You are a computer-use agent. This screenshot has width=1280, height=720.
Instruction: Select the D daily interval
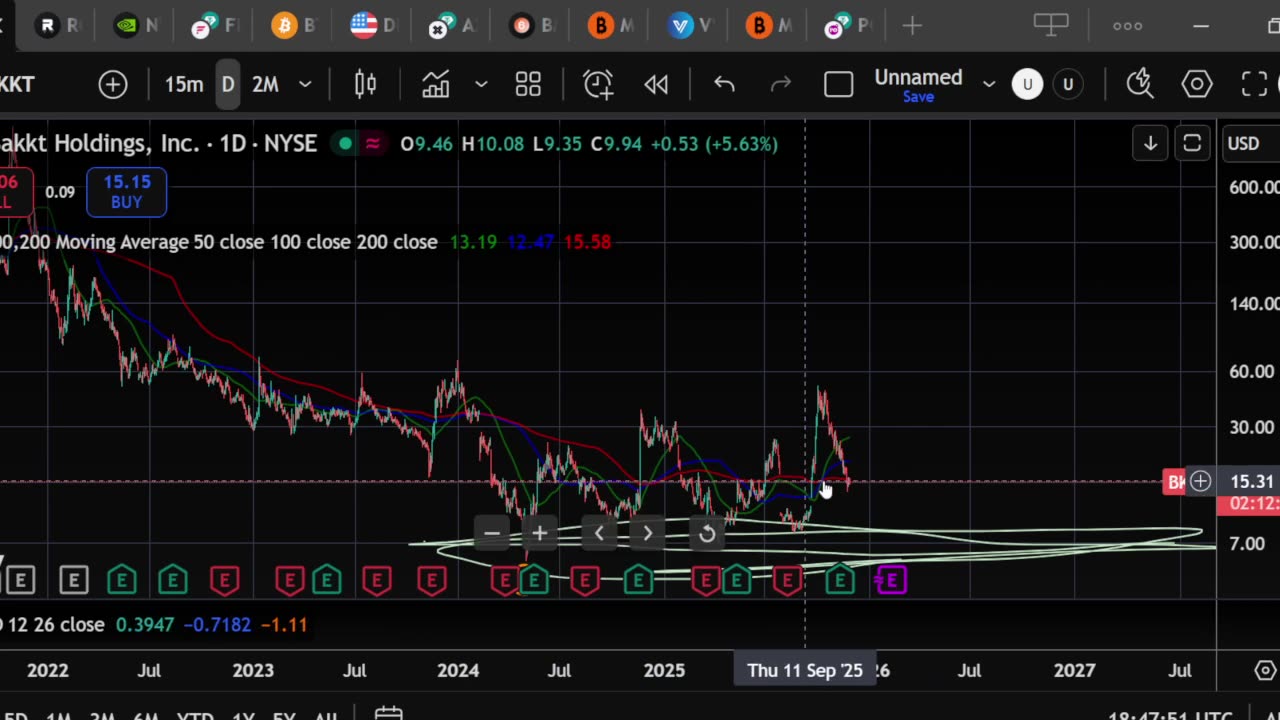(x=228, y=85)
